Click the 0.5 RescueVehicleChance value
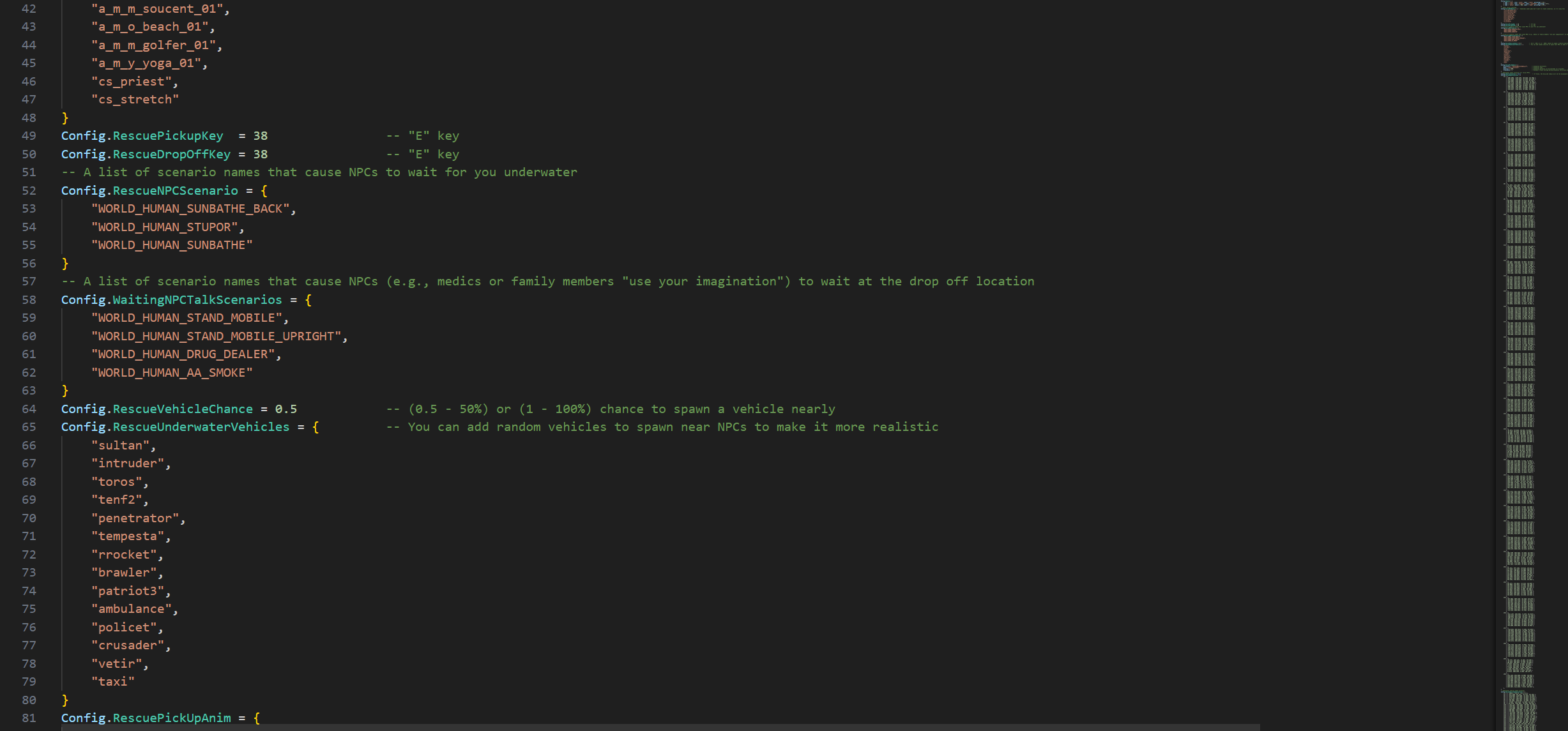 click(286, 409)
